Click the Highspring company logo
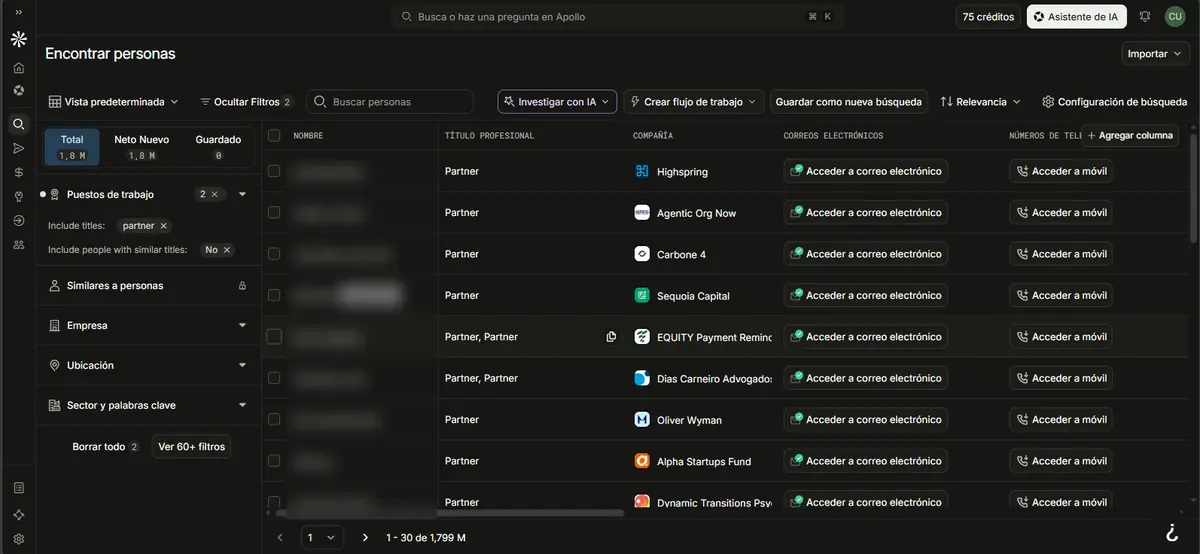This screenshot has height=554, width=1200. [x=642, y=171]
